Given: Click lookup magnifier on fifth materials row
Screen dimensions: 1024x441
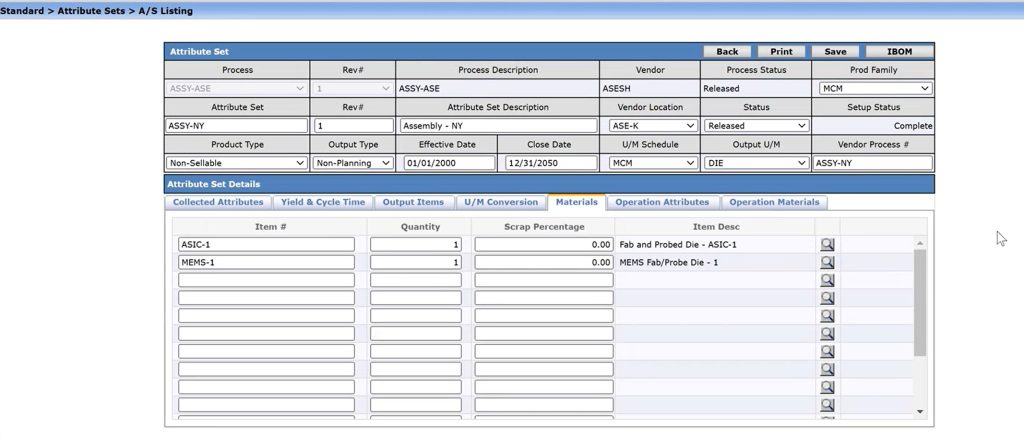Looking at the screenshot, I should [827, 316].
